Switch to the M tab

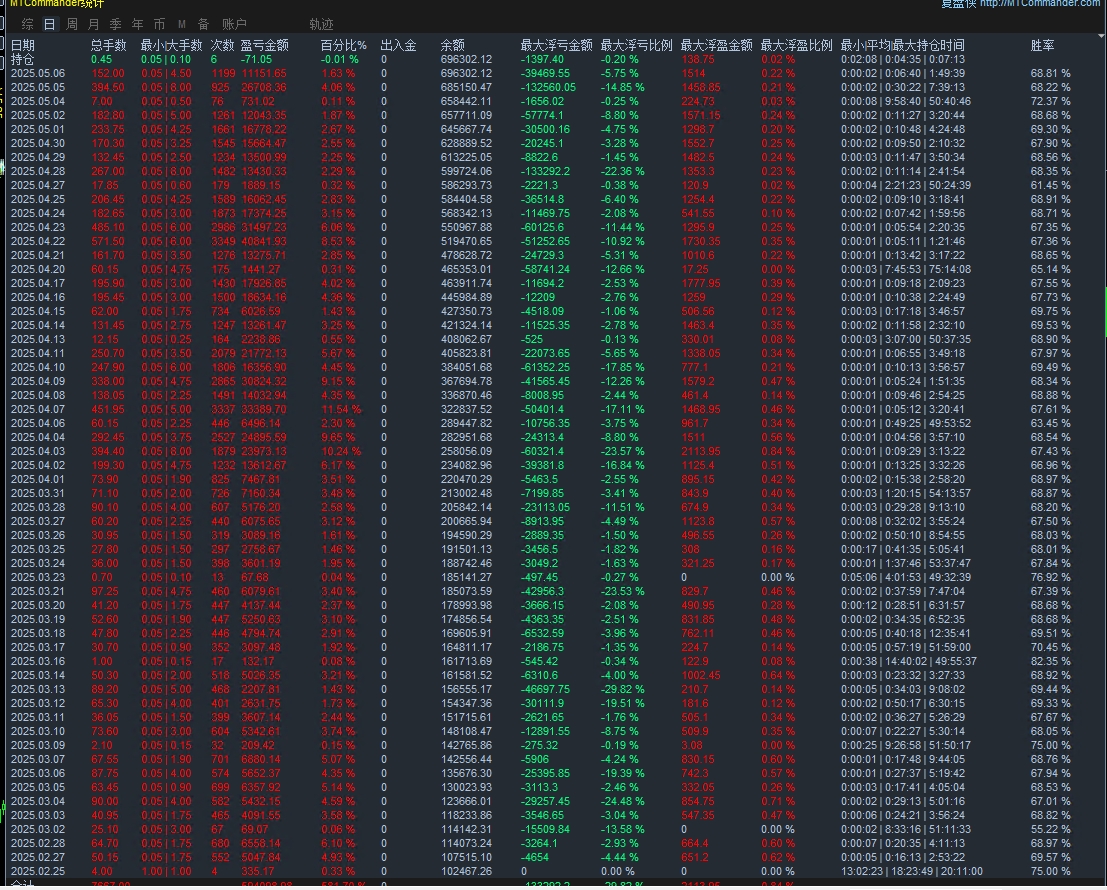(181, 25)
